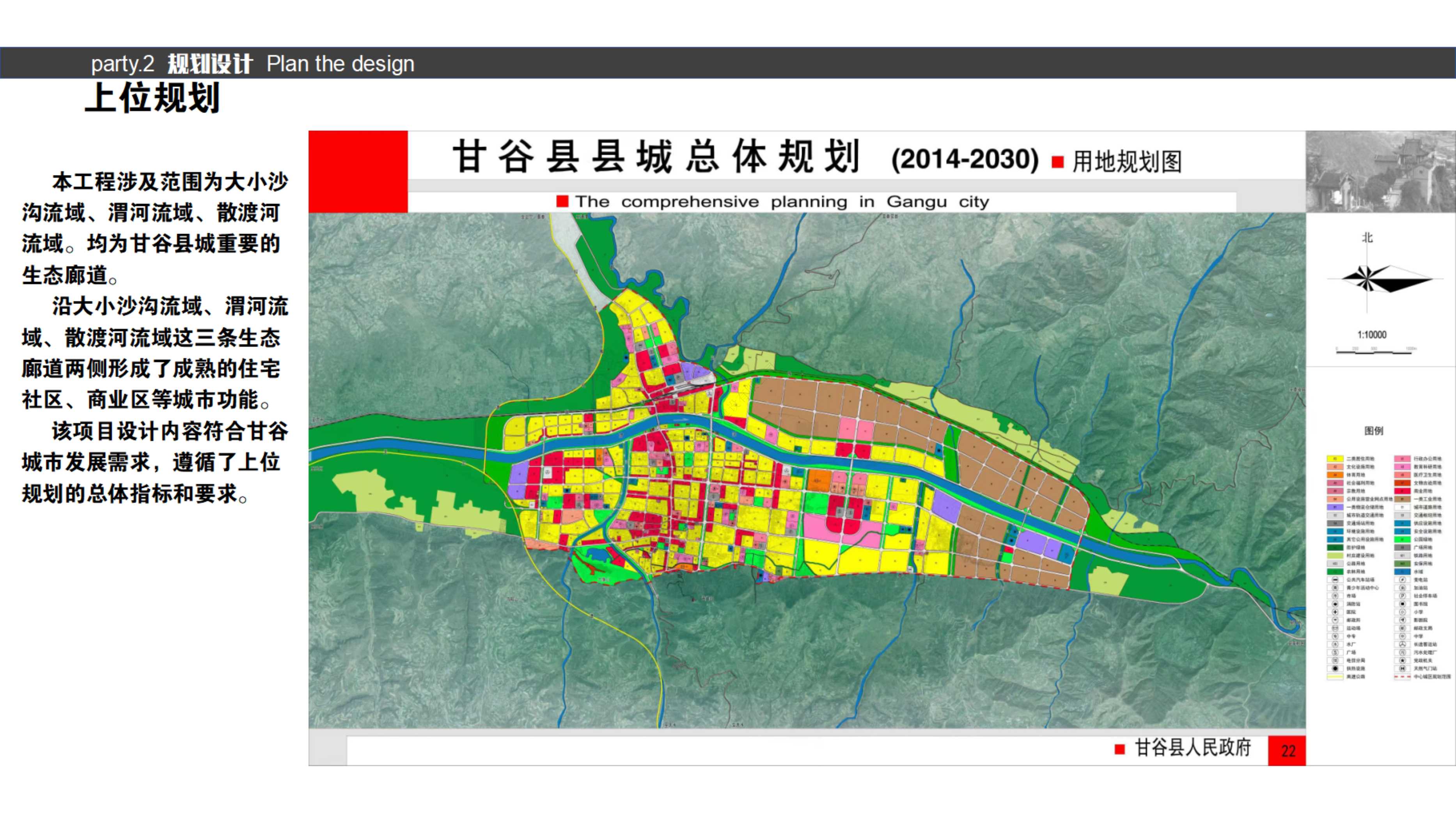The height and width of the screenshot is (819, 1456).
Task: Click the purple 一类物流仓储用地 legend swatch
Action: (1335, 507)
